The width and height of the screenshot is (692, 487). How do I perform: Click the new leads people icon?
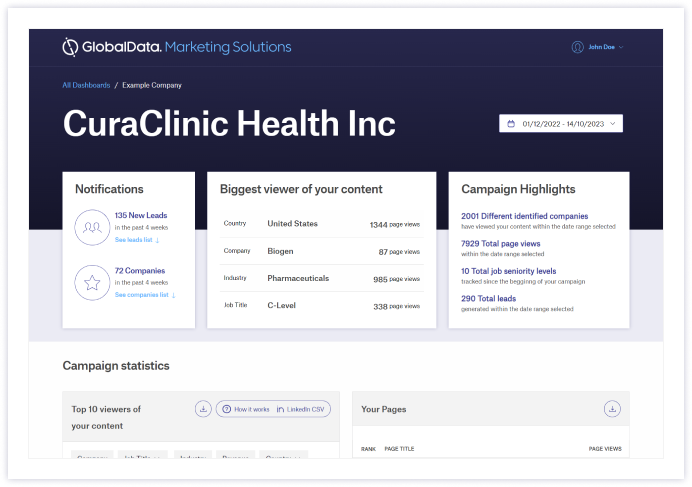click(92, 227)
